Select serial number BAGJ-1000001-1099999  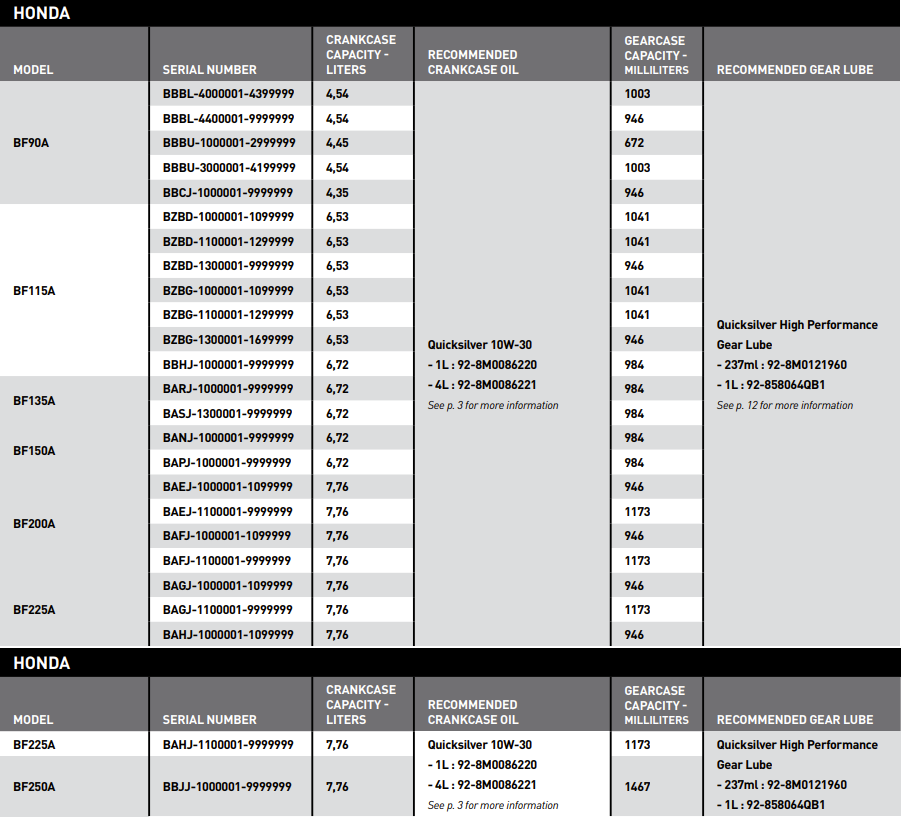tap(228, 586)
